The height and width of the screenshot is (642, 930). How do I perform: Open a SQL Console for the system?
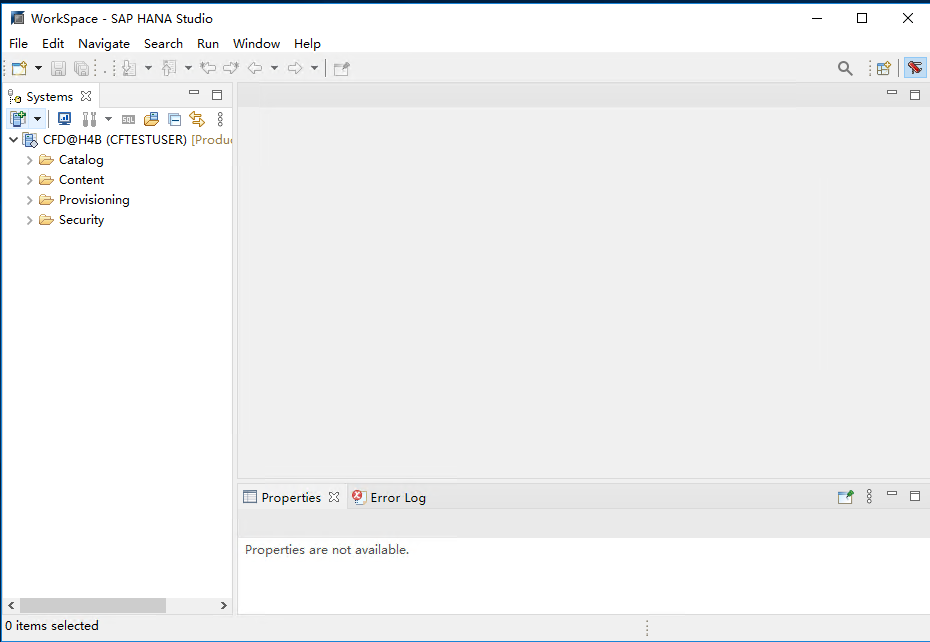129,118
